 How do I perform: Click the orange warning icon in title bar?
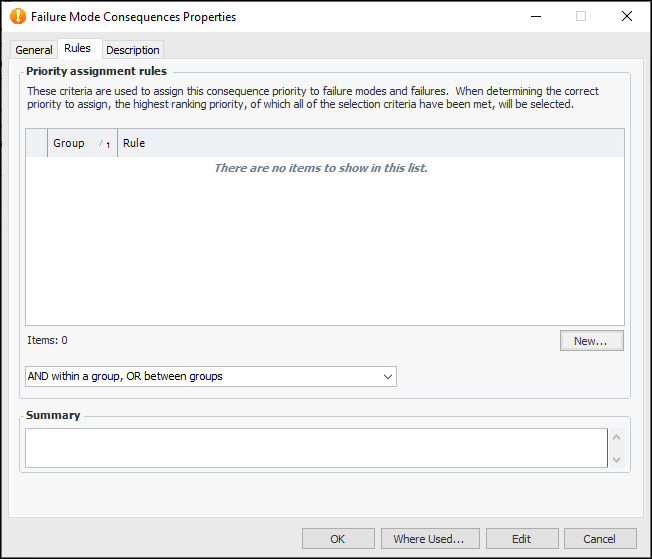pyautogui.click(x=18, y=17)
